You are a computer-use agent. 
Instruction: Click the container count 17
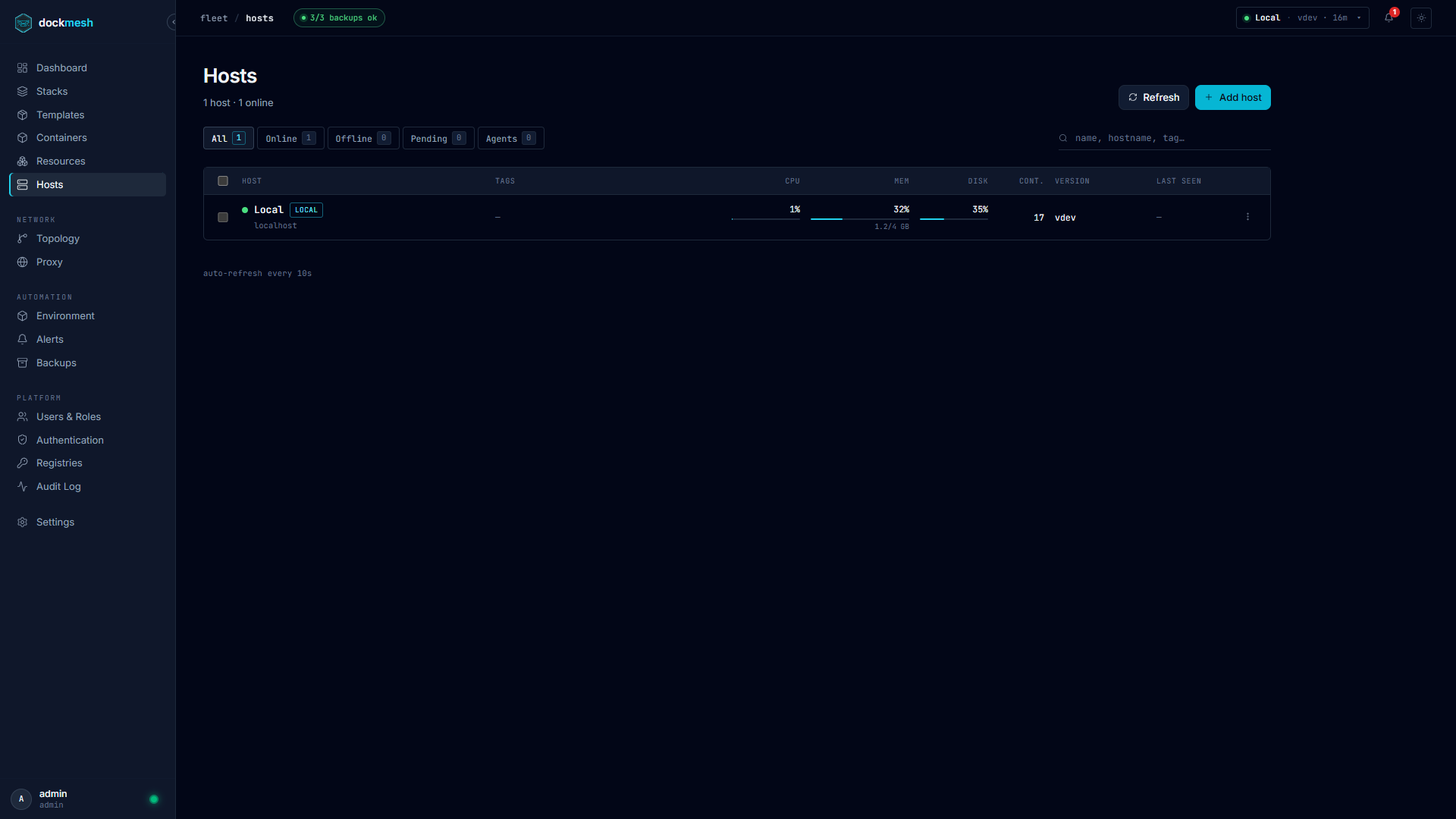(x=1039, y=218)
